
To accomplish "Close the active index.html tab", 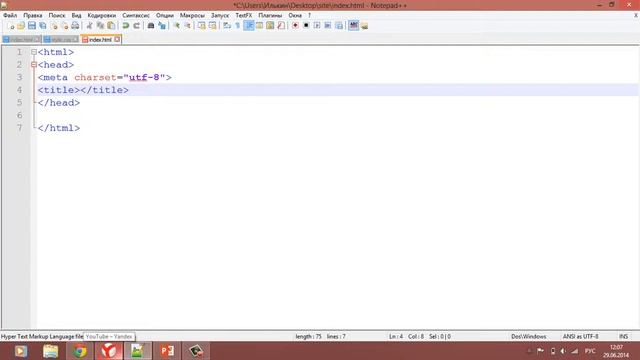I will 117,39.
